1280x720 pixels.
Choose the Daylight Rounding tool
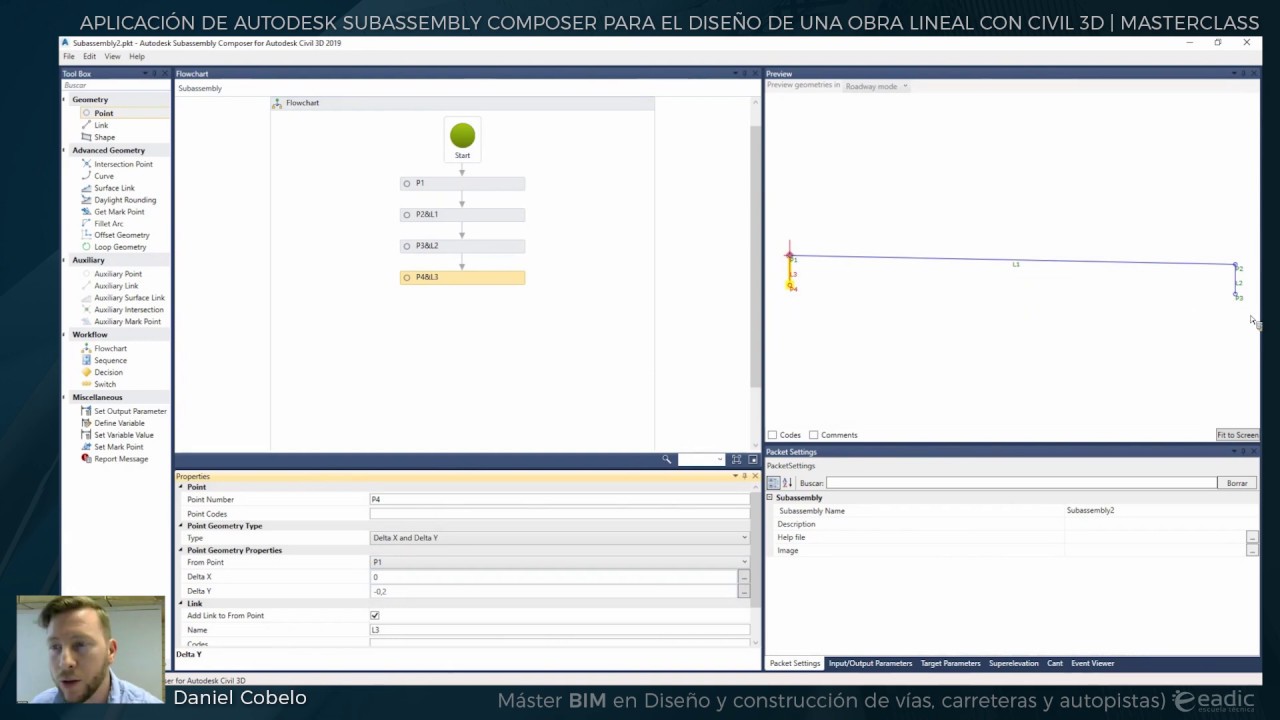(125, 200)
